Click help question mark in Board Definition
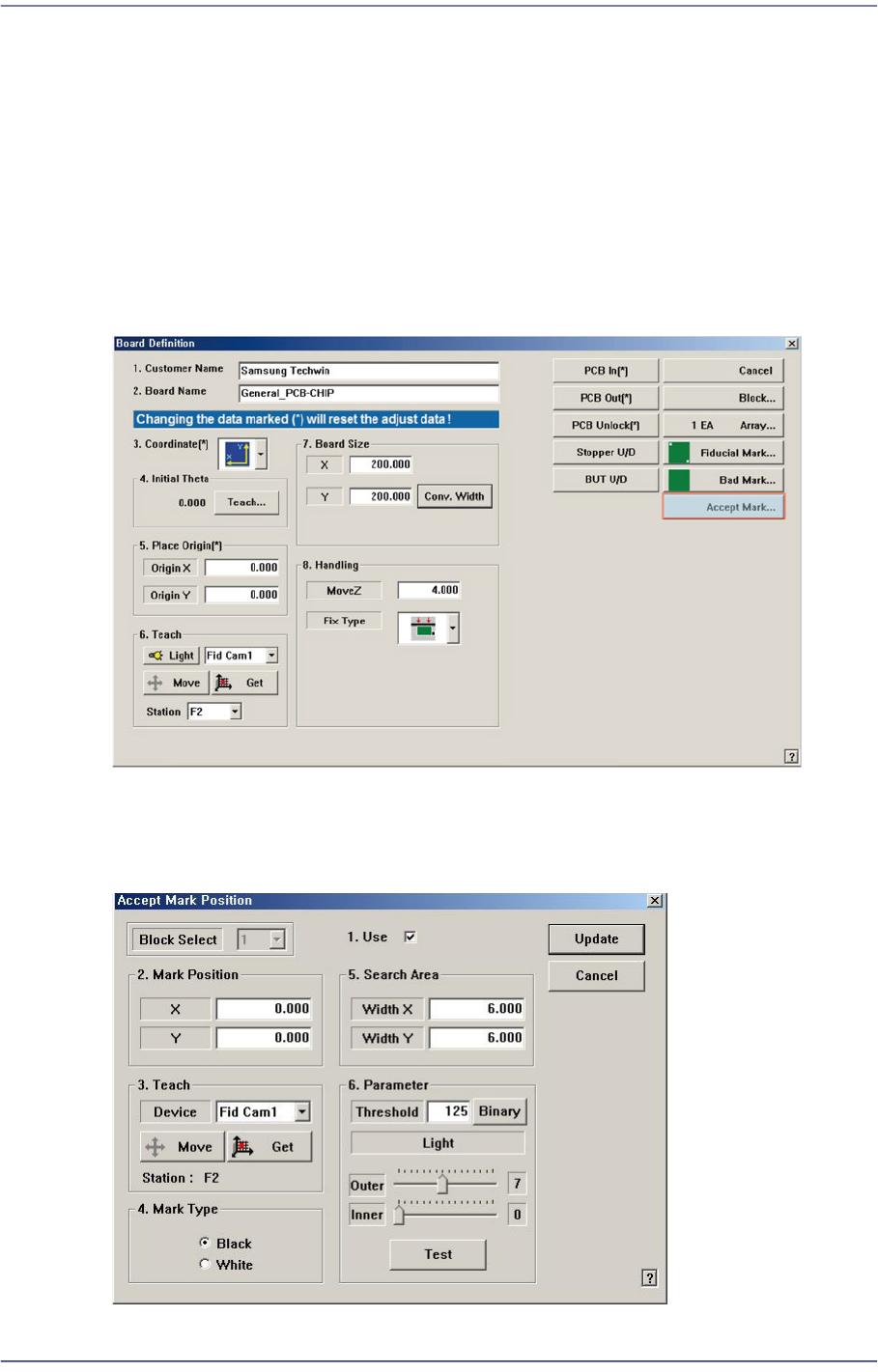This screenshot has height=1372, width=878. click(x=791, y=757)
